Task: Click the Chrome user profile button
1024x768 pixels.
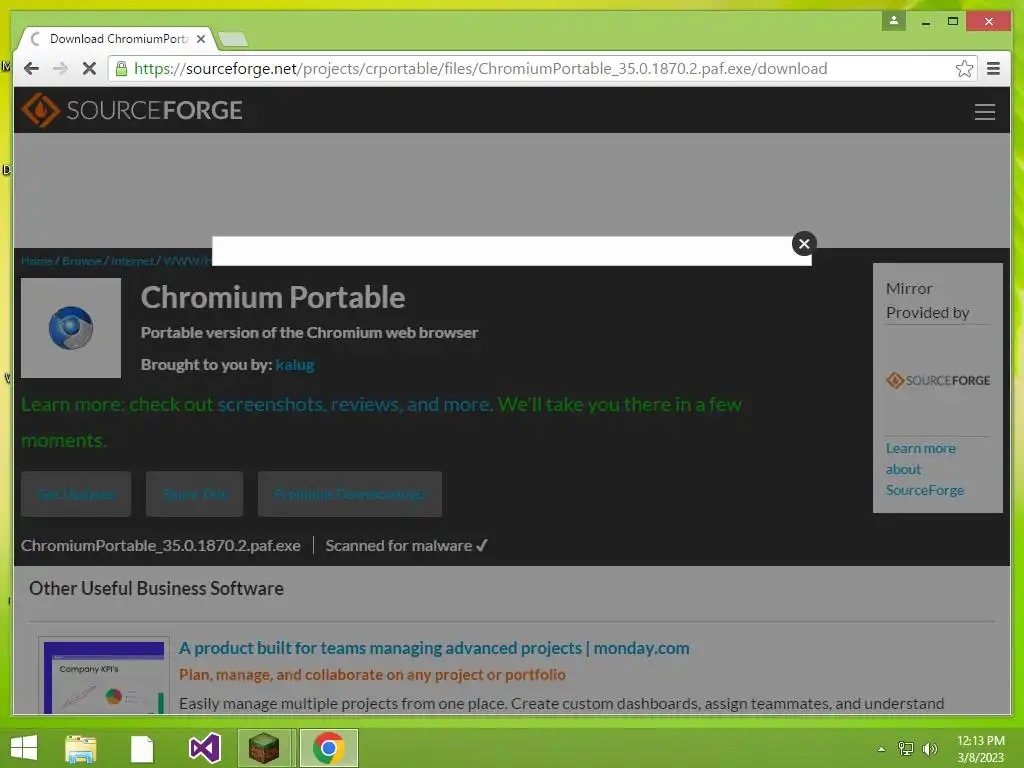Action: coord(893,21)
